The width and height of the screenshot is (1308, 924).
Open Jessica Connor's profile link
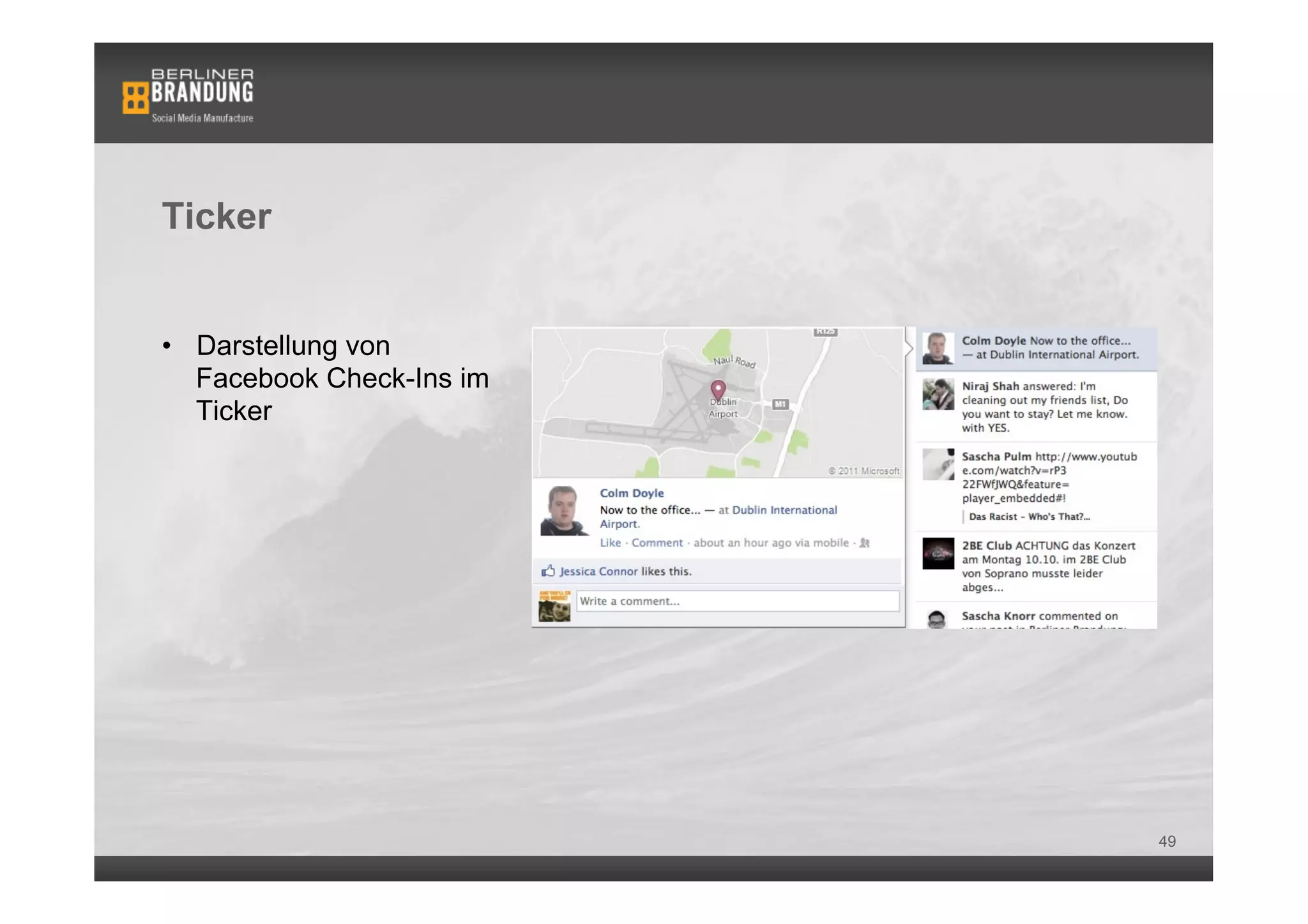coord(598,572)
